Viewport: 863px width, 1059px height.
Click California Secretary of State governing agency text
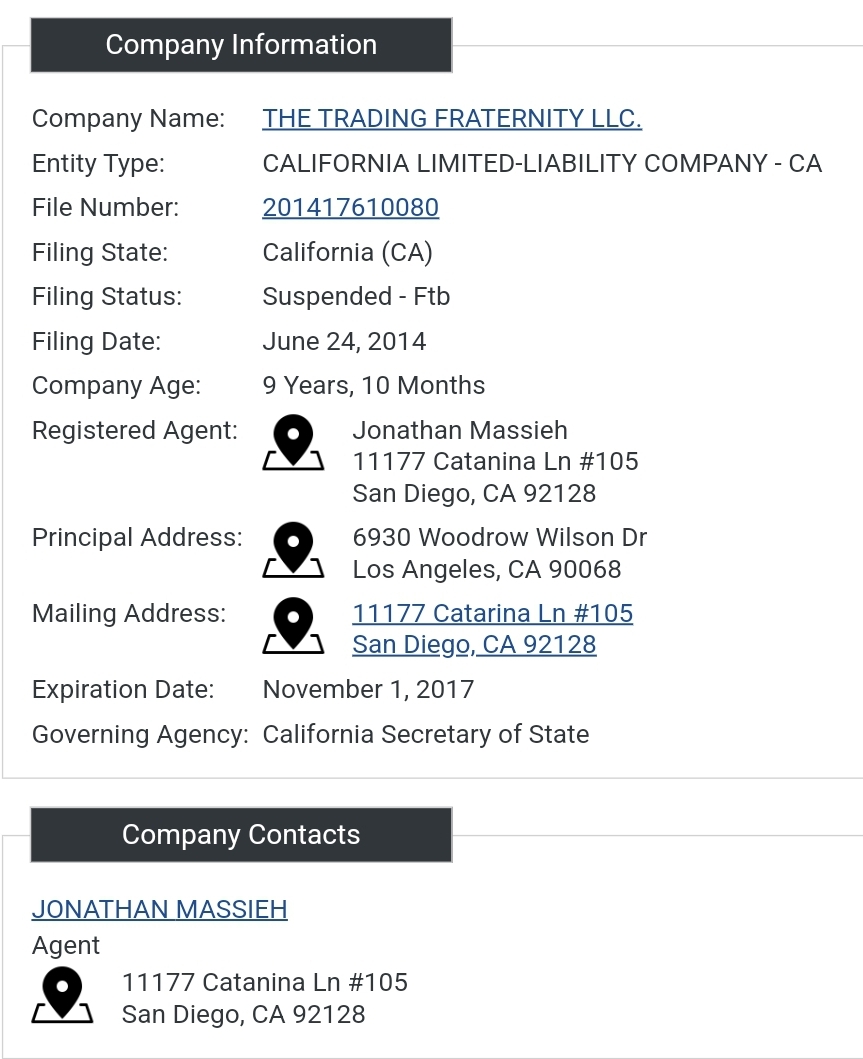[425, 734]
